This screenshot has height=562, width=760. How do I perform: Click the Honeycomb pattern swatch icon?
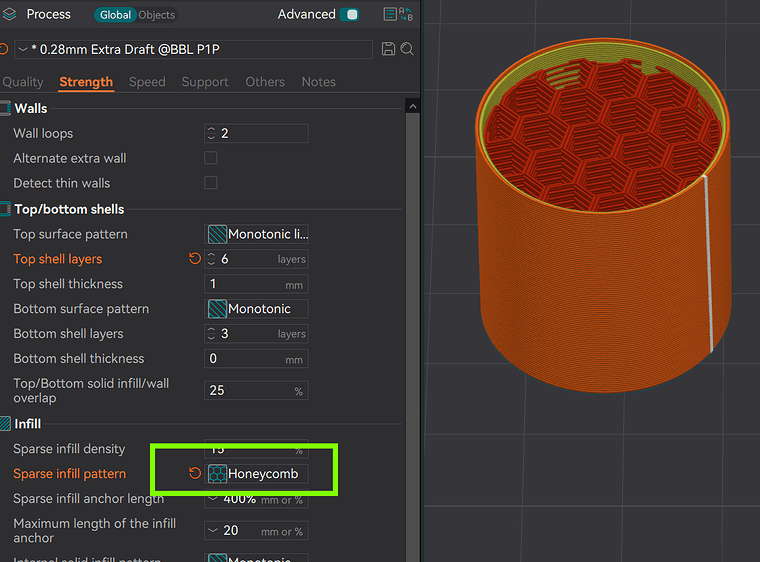[x=217, y=474]
